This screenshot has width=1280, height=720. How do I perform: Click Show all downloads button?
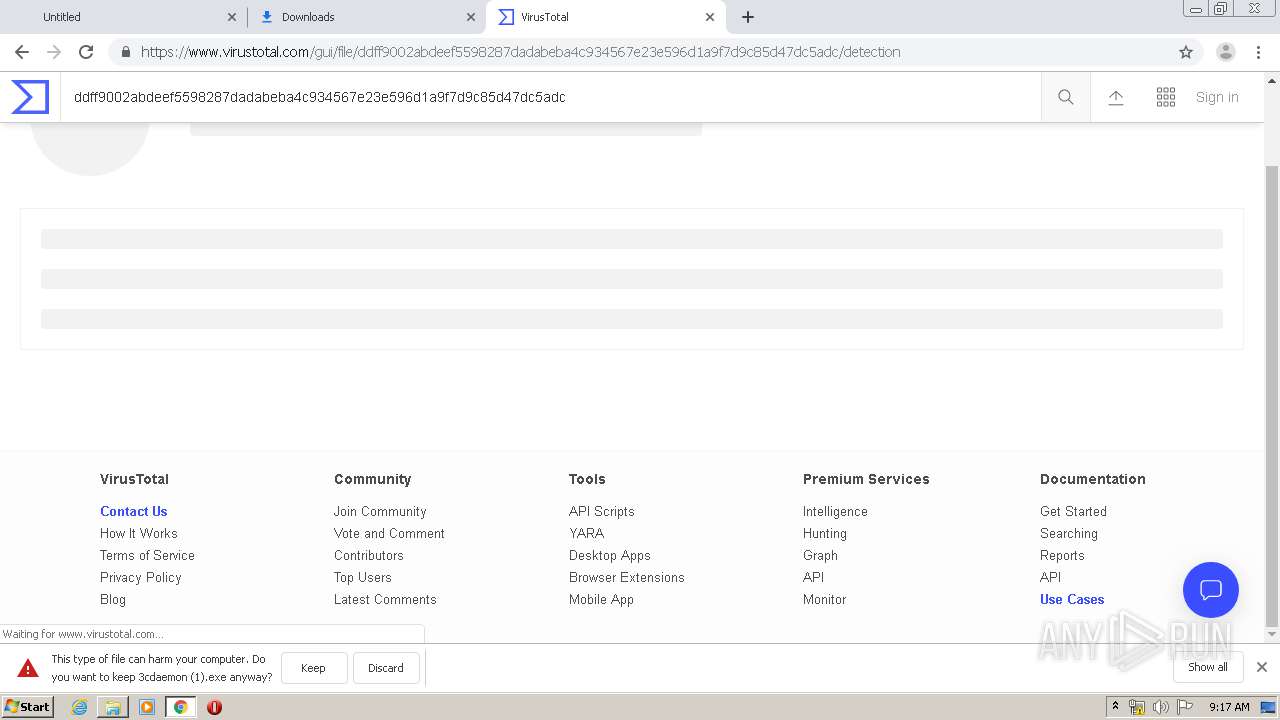[x=1207, y=667]
